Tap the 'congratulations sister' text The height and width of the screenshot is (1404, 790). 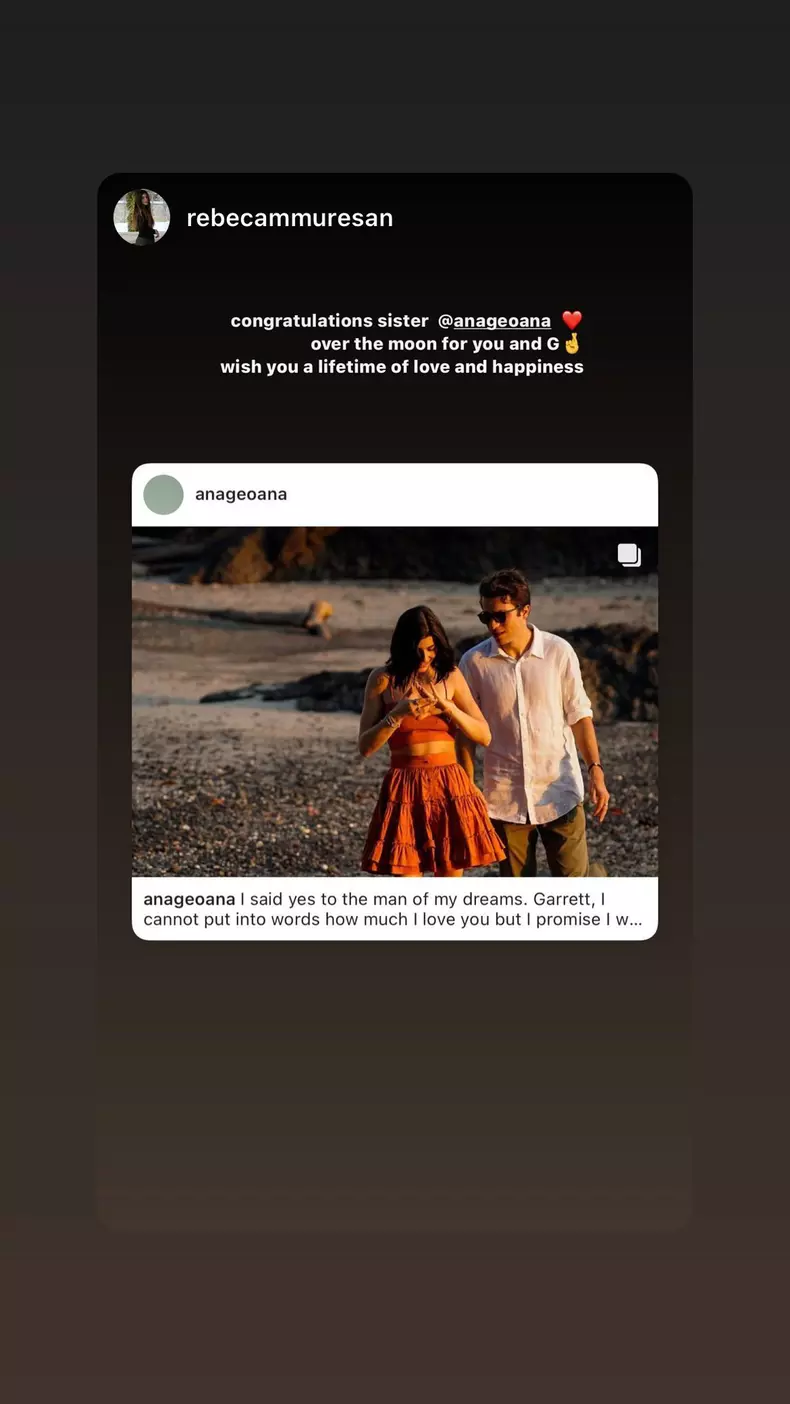pos(329,321)
